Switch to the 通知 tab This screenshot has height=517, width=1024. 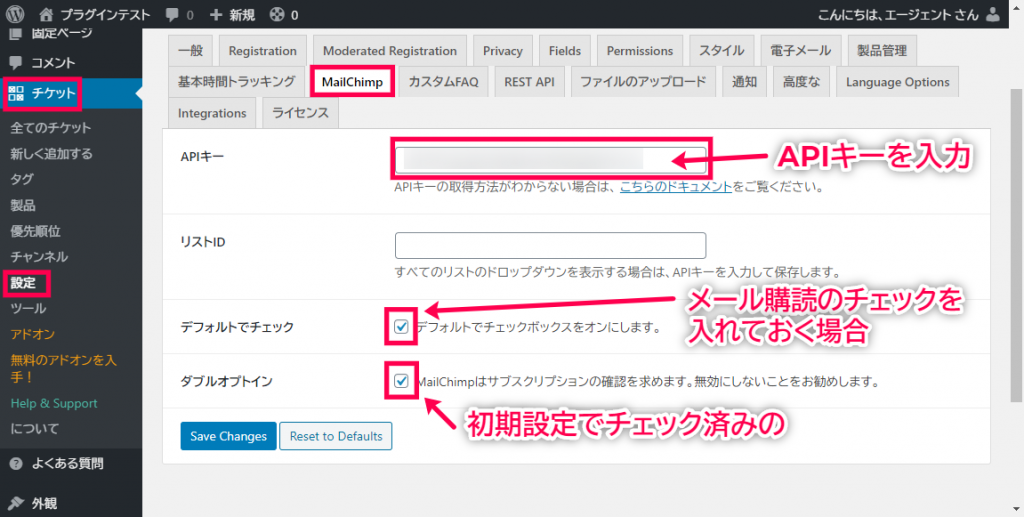(x=744, y=82)
